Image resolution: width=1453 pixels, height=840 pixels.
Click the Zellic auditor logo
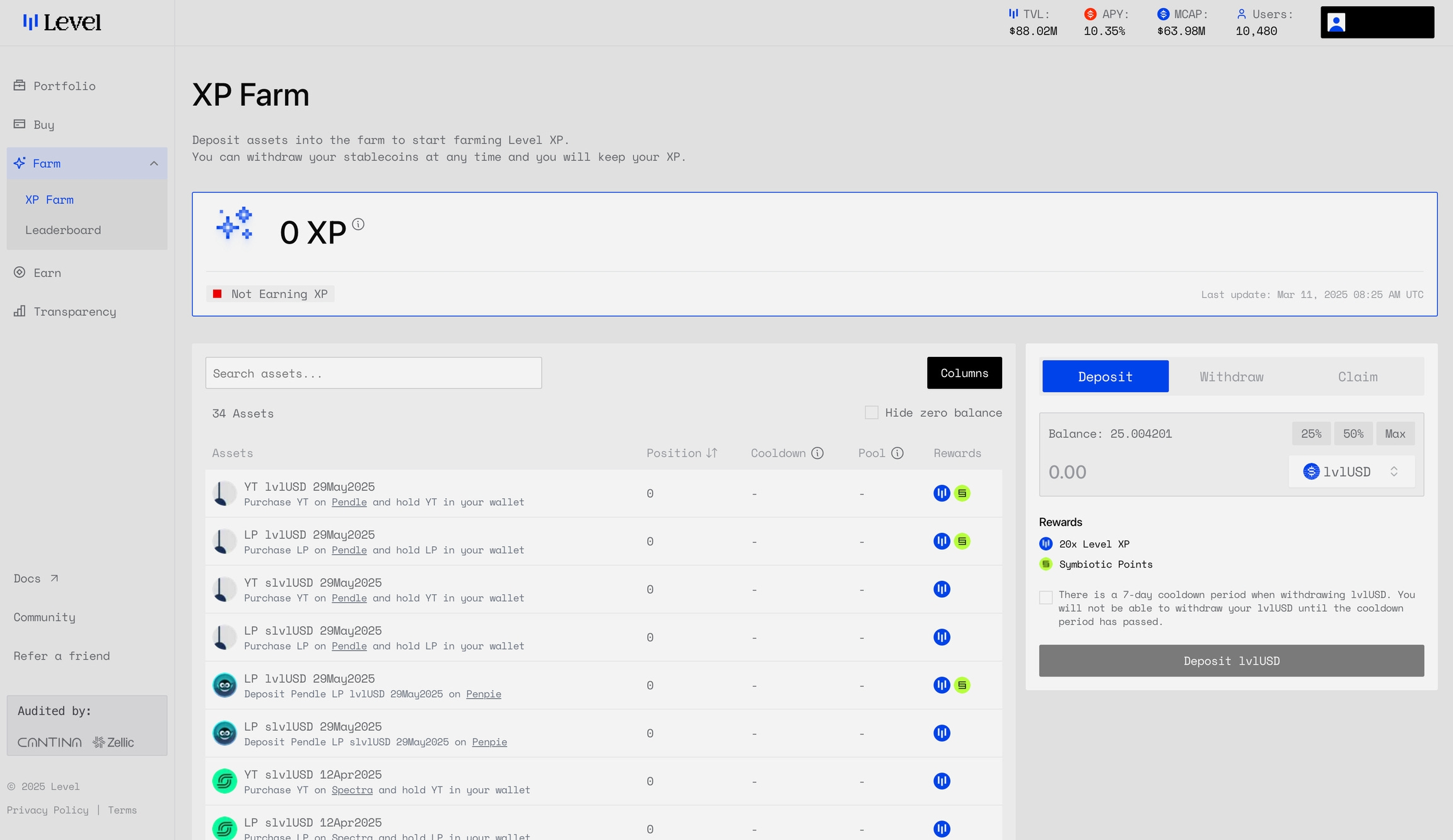click(x=114, y=742)
